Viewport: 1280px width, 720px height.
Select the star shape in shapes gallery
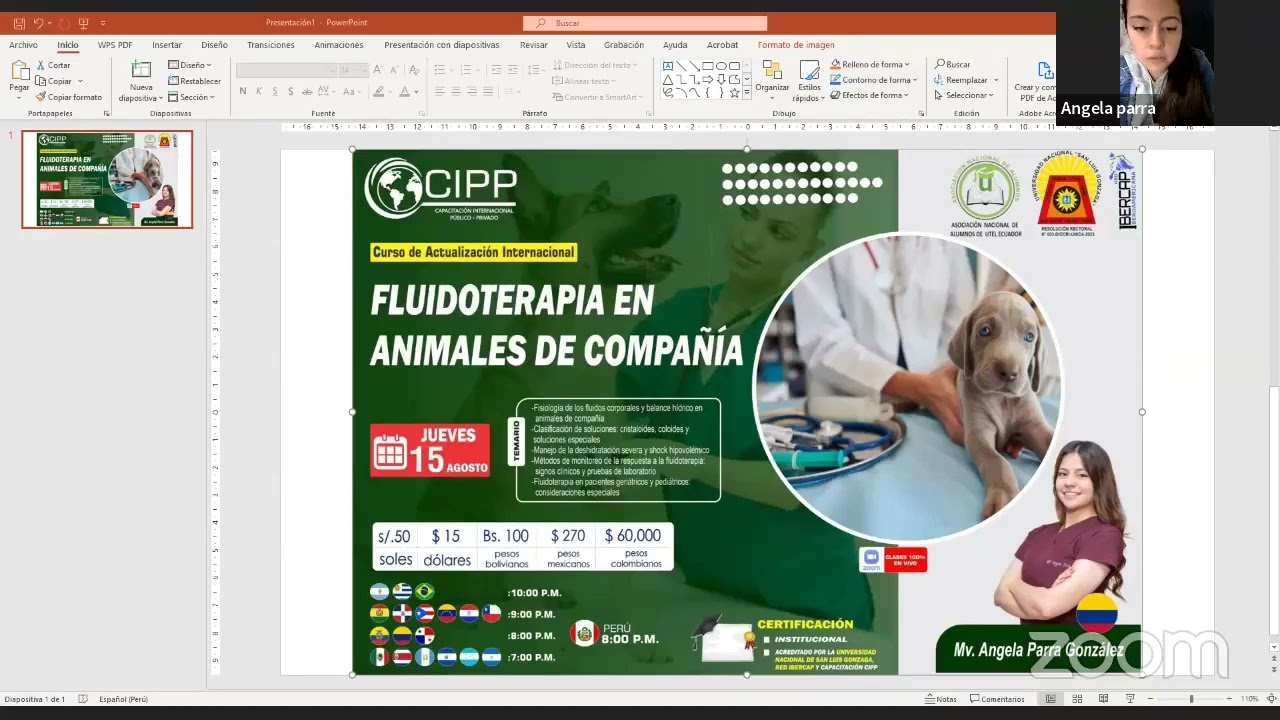point(734,93)
